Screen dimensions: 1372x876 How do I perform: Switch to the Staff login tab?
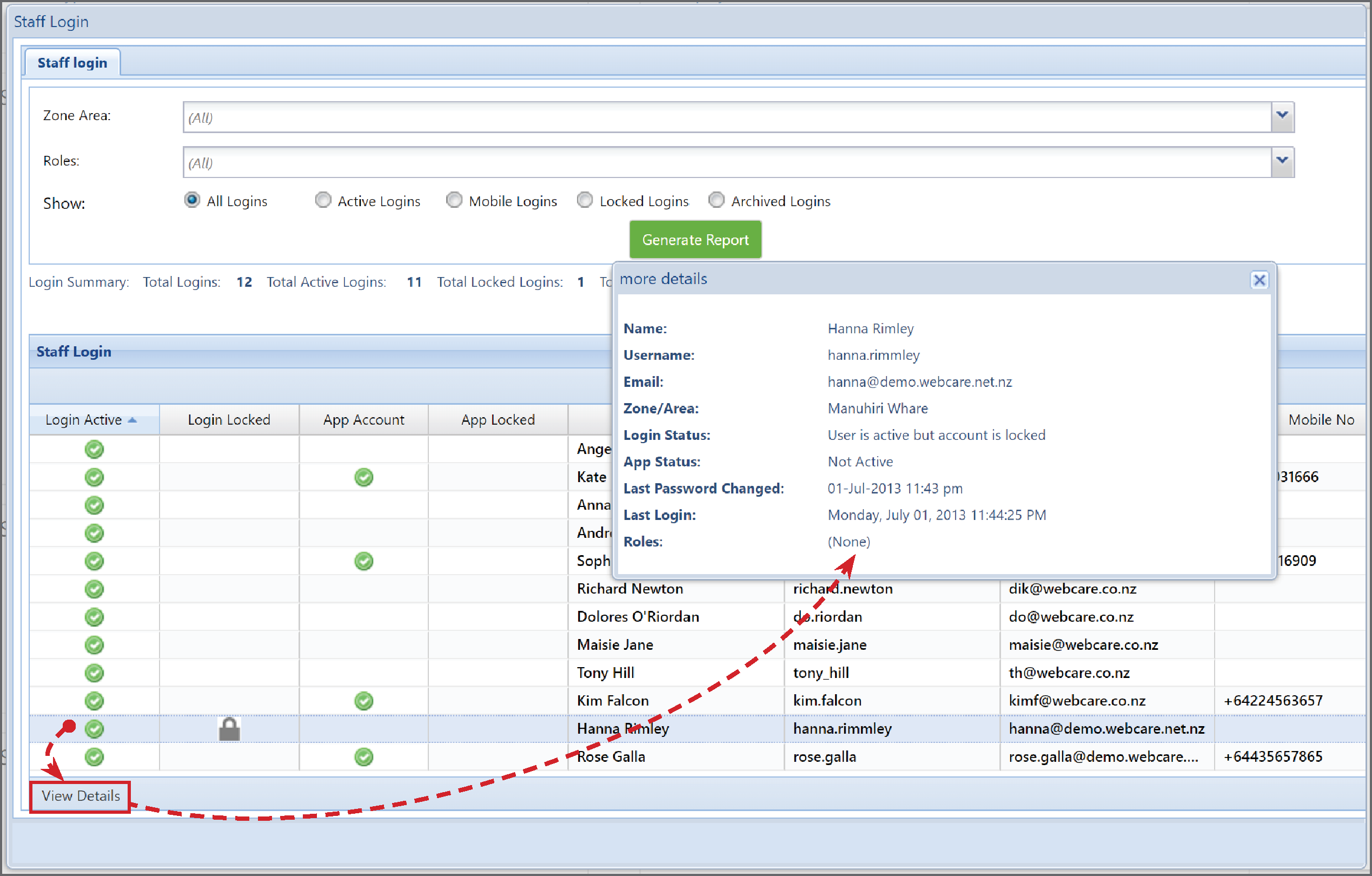pyautogui.click(x=72, y=62)
